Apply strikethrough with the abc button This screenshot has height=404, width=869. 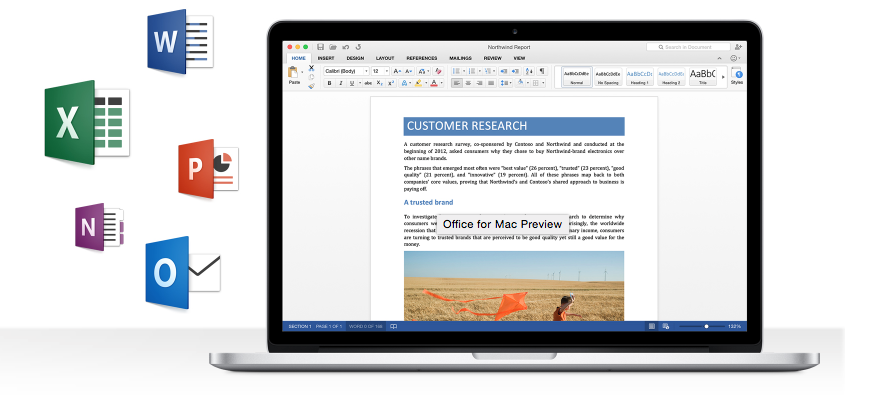click(x=368, y=83)
